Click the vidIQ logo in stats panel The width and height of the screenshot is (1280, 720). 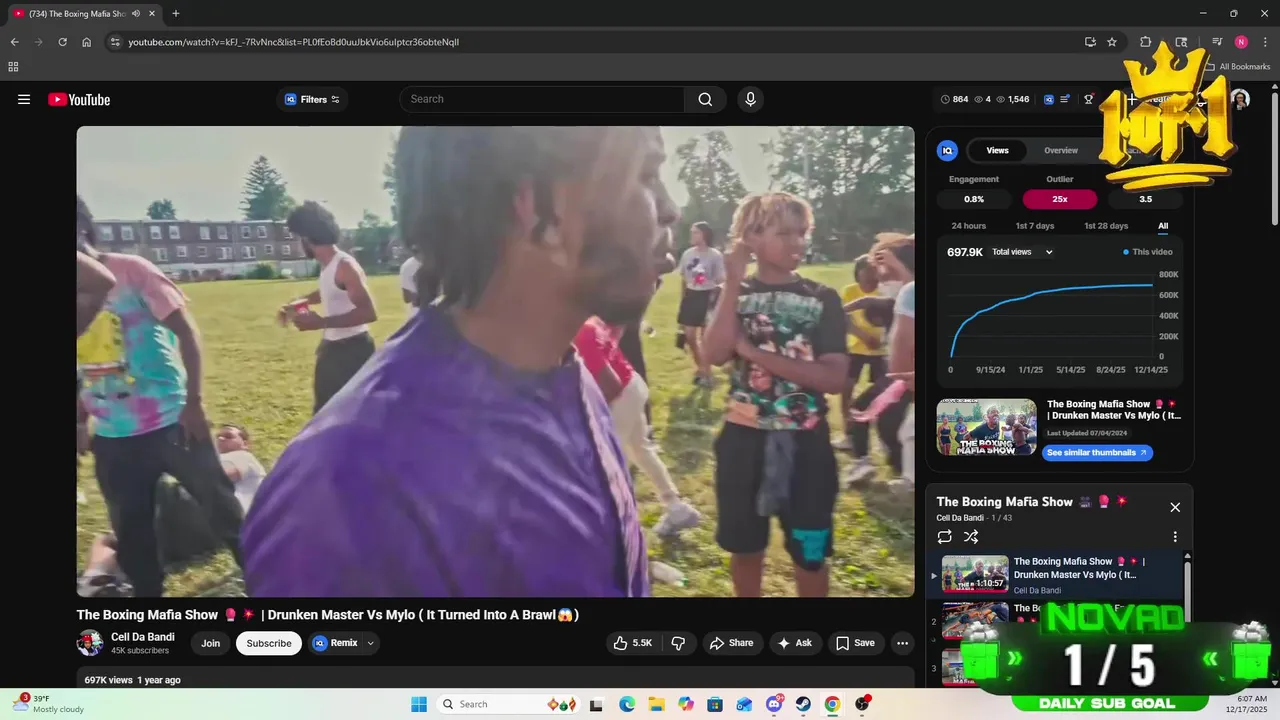tap(947, 150)
